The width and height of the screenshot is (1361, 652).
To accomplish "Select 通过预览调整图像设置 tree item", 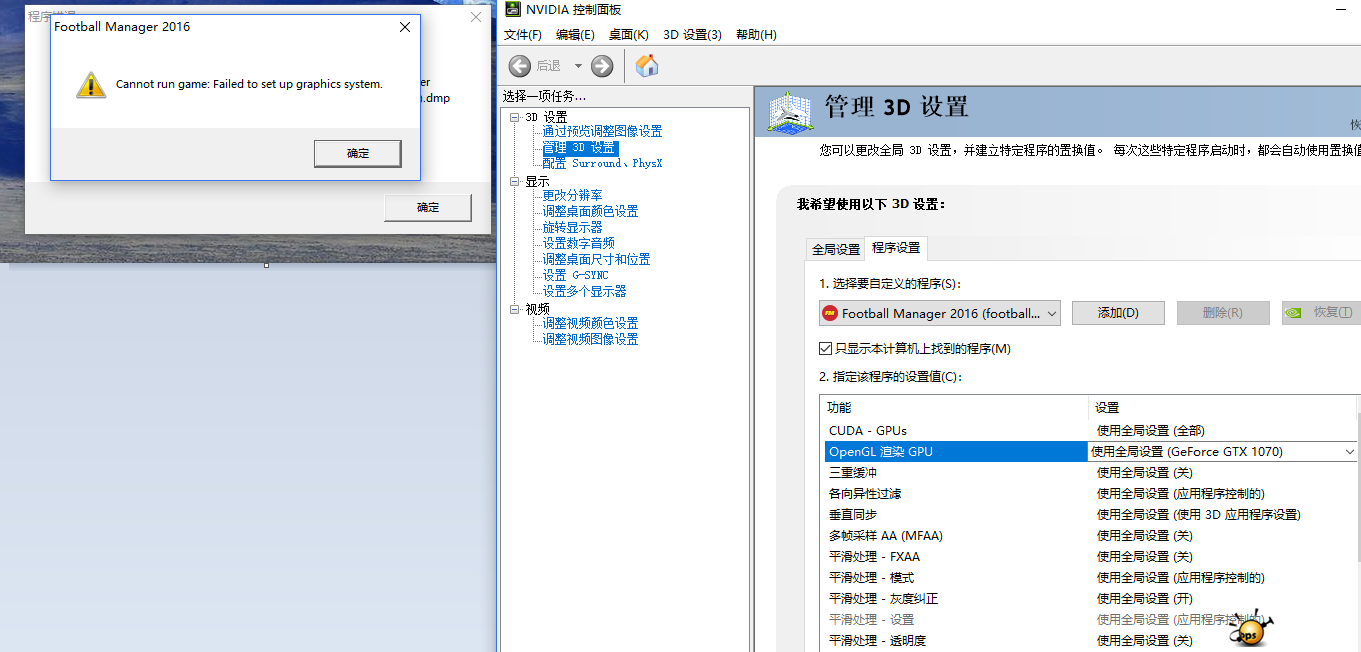I will pyautogui.click(x=602, y=131).
